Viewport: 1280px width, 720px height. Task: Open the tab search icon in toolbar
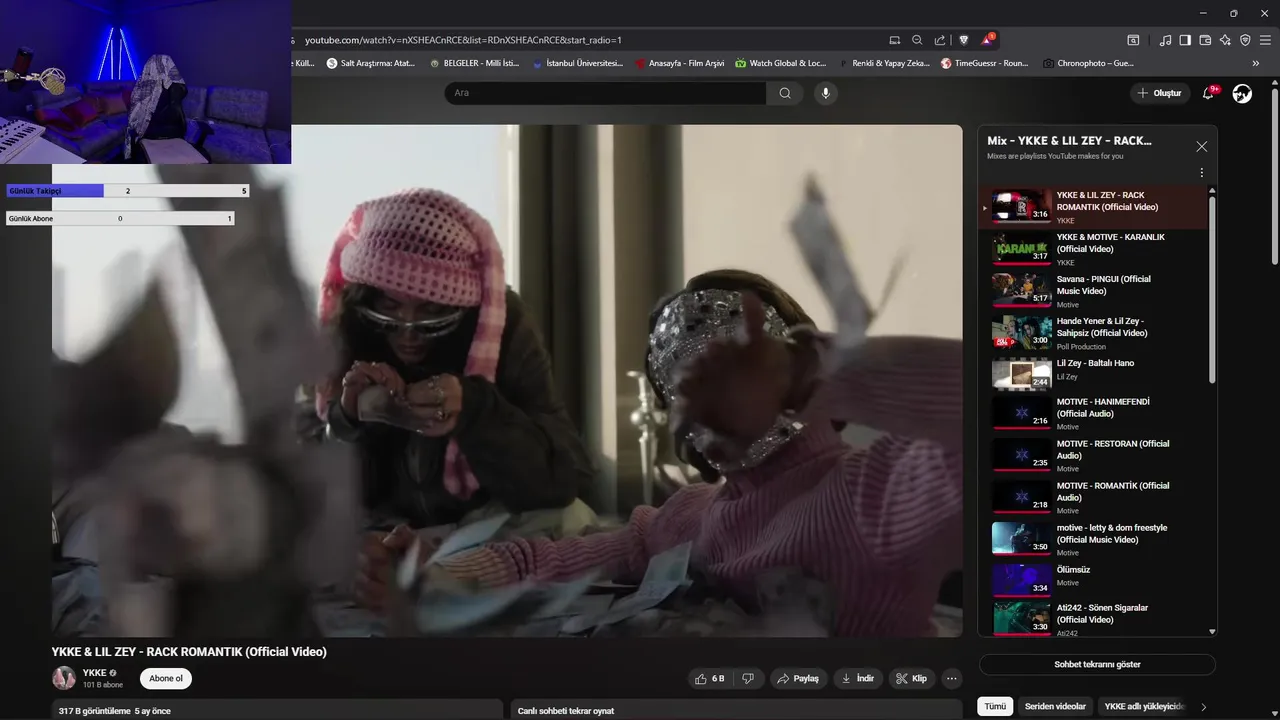pos(1133,40)
